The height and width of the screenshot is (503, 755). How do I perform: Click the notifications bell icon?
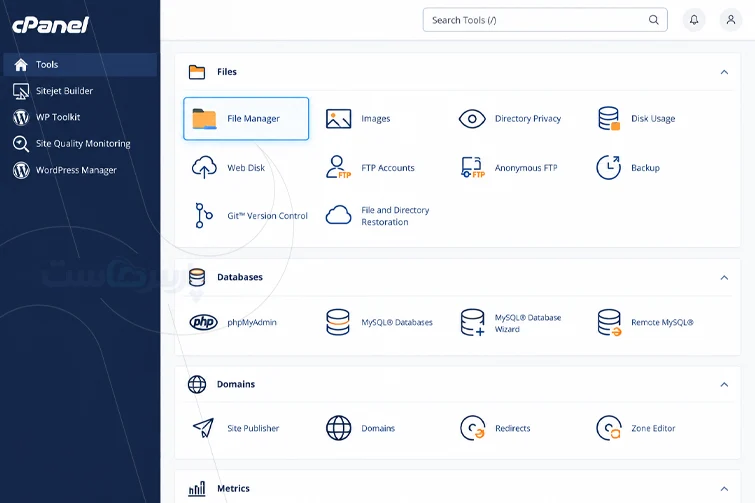694,20
